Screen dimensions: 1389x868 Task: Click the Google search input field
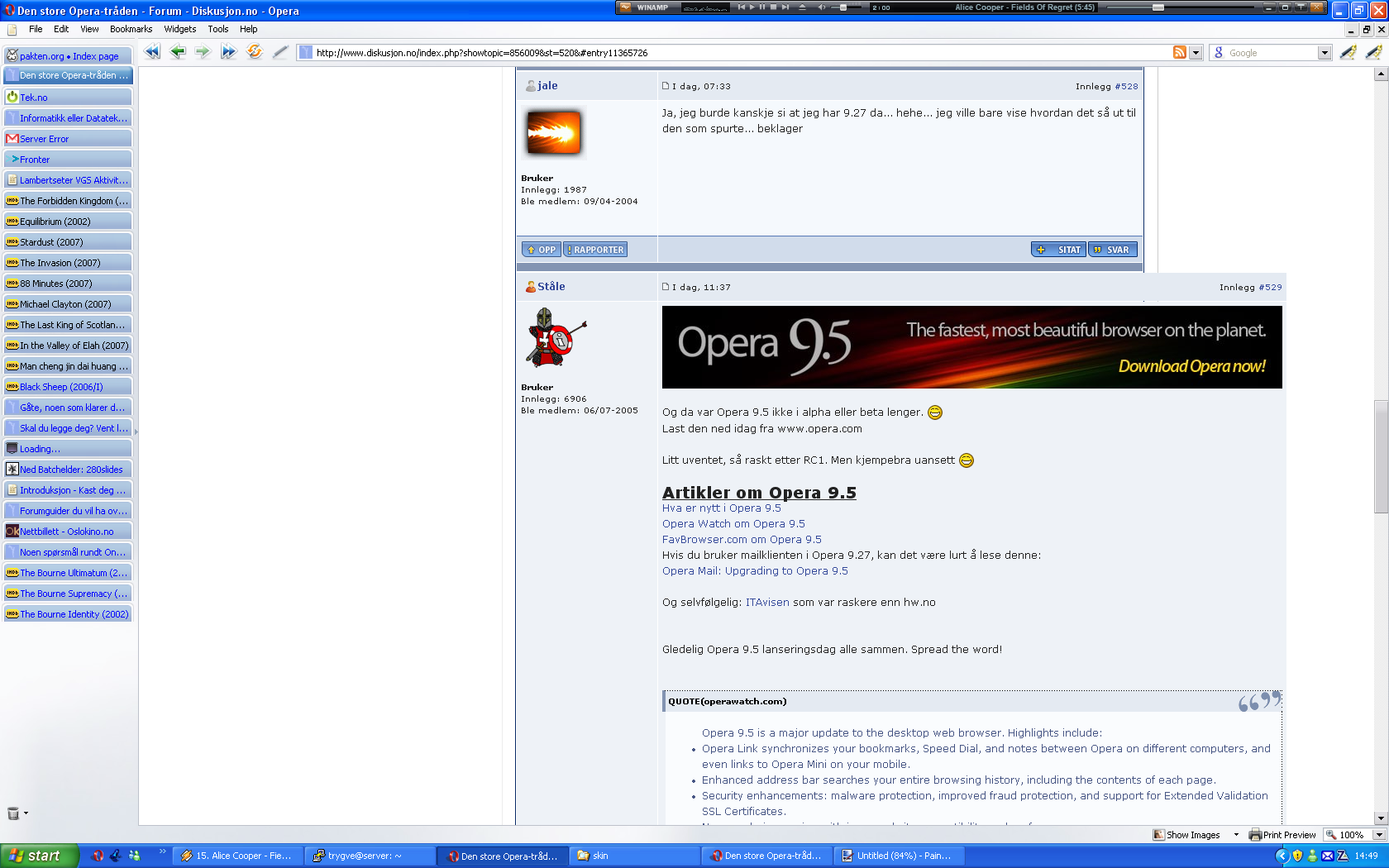click(x=1272, y=53)
